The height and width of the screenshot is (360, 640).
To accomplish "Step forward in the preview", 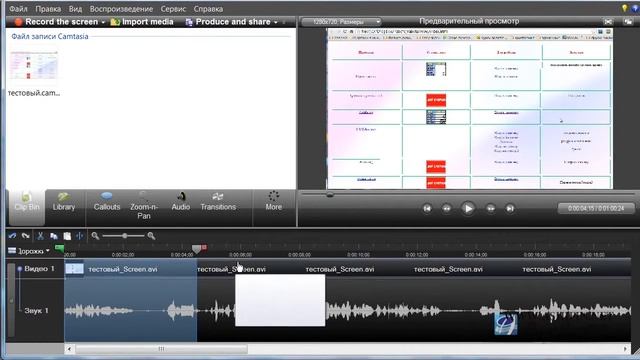I will tap(491, 209).
